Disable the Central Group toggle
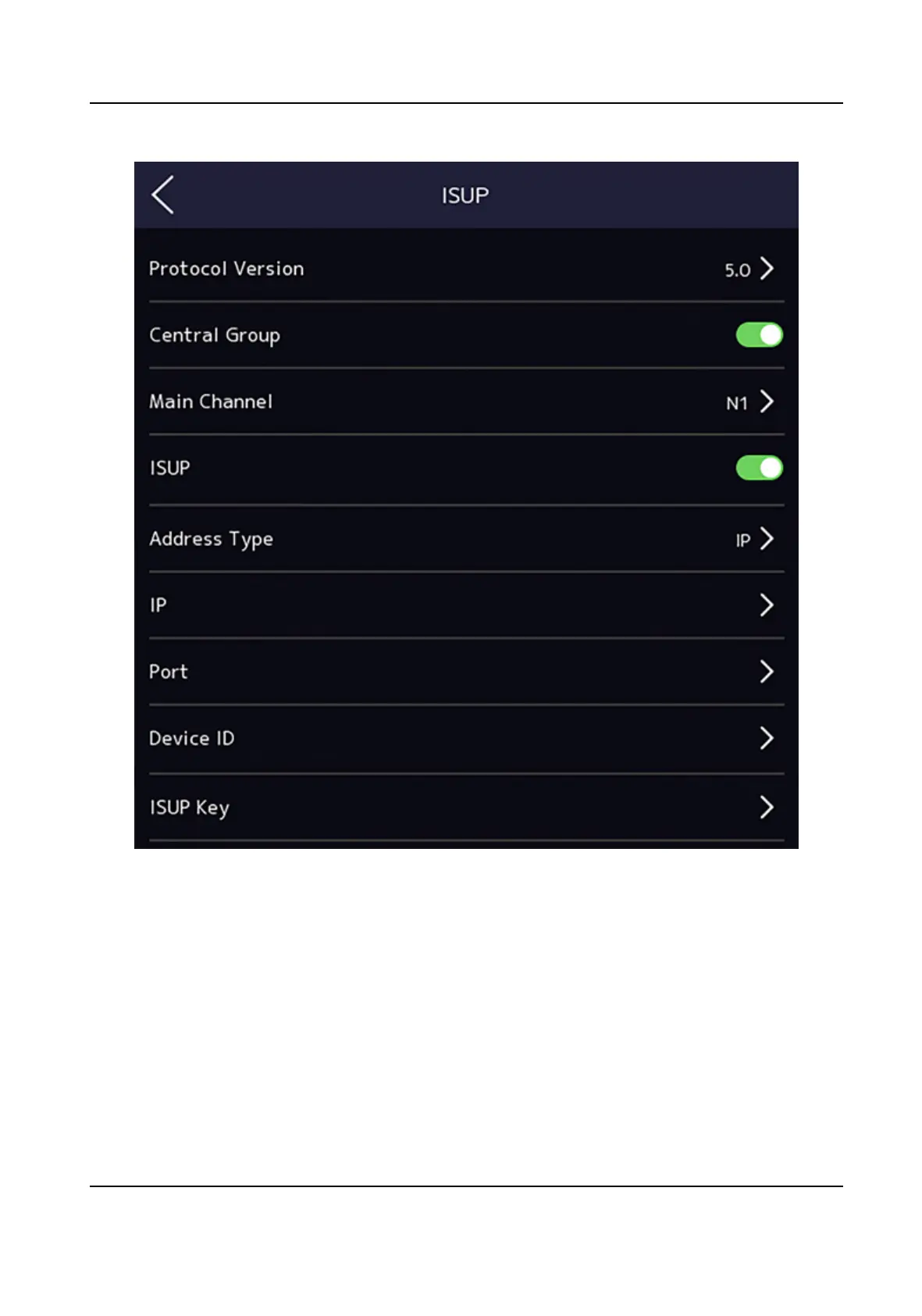Image resolution: width=922 pixels, height=1316 pixels. (760, 335)
